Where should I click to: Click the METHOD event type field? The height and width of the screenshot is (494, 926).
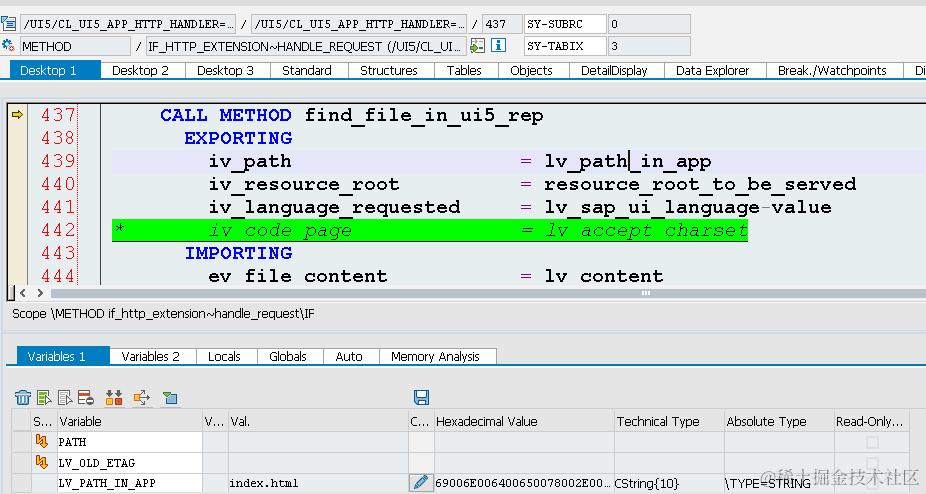point(75,46)
